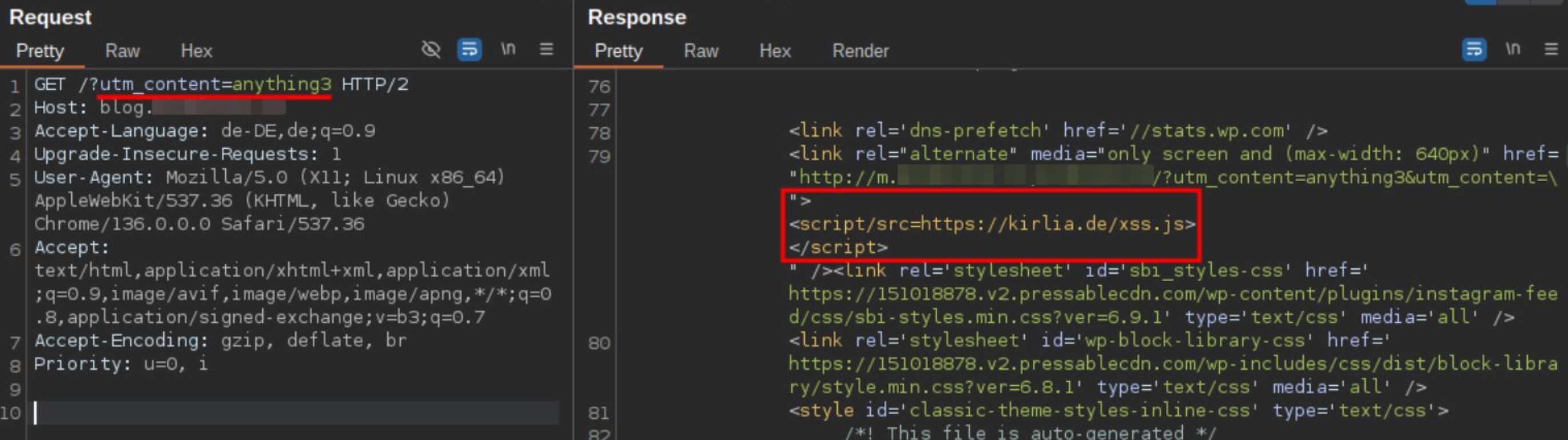Click the Accept: header label on line 6
Screen dimensions: 1568x440
tap(72, 247)
